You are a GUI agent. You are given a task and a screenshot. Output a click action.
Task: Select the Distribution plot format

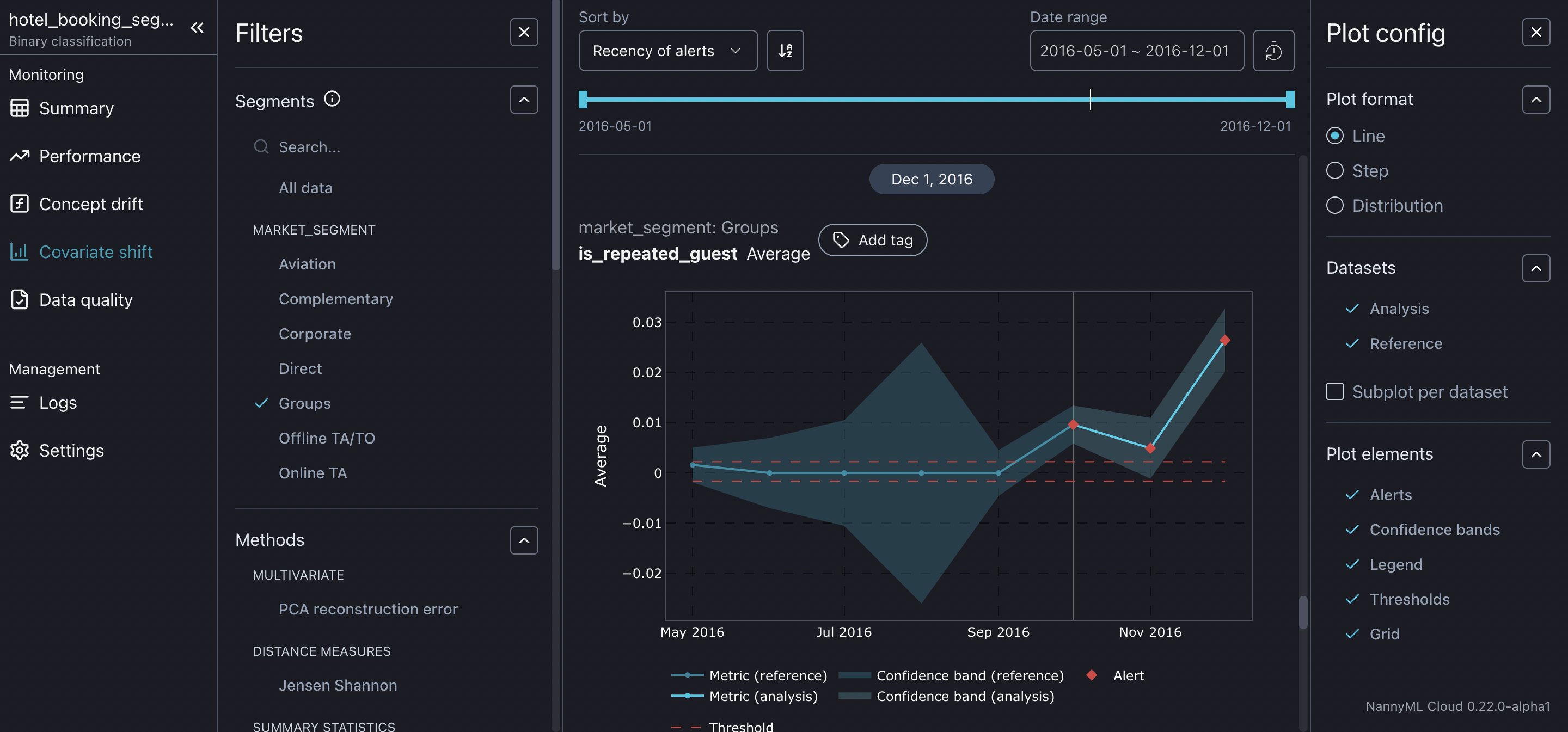(1335, 206)
